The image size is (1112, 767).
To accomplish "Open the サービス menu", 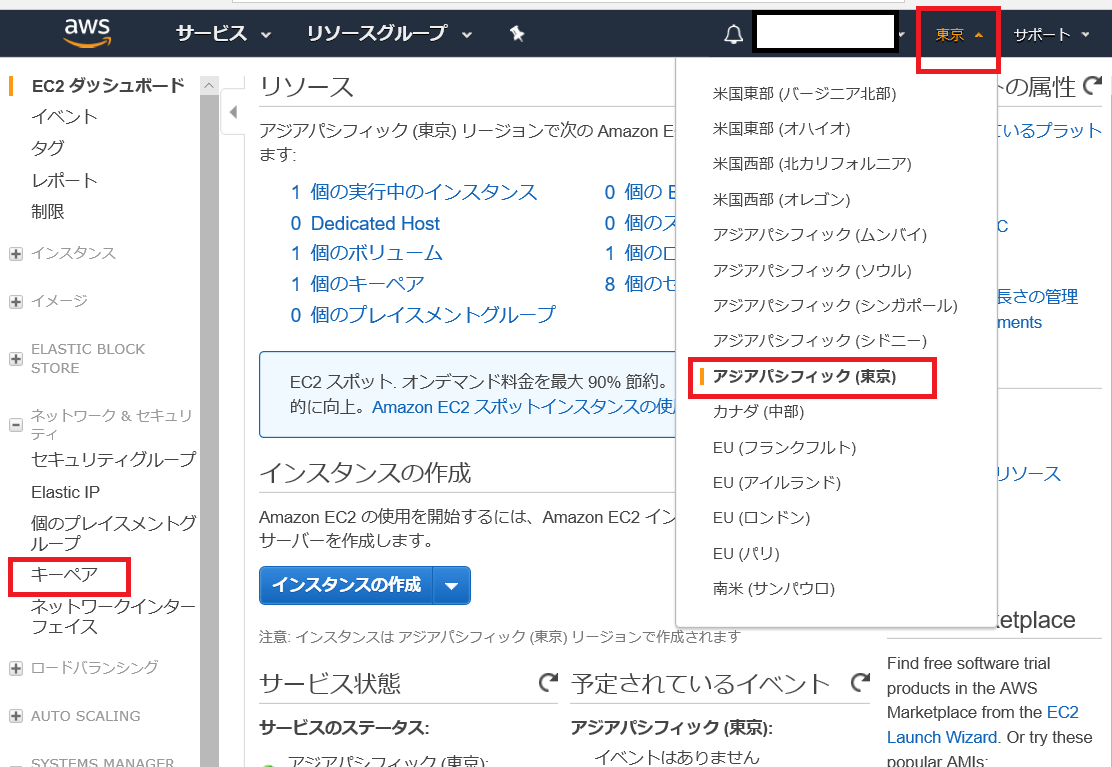I will tap(223, 33).
